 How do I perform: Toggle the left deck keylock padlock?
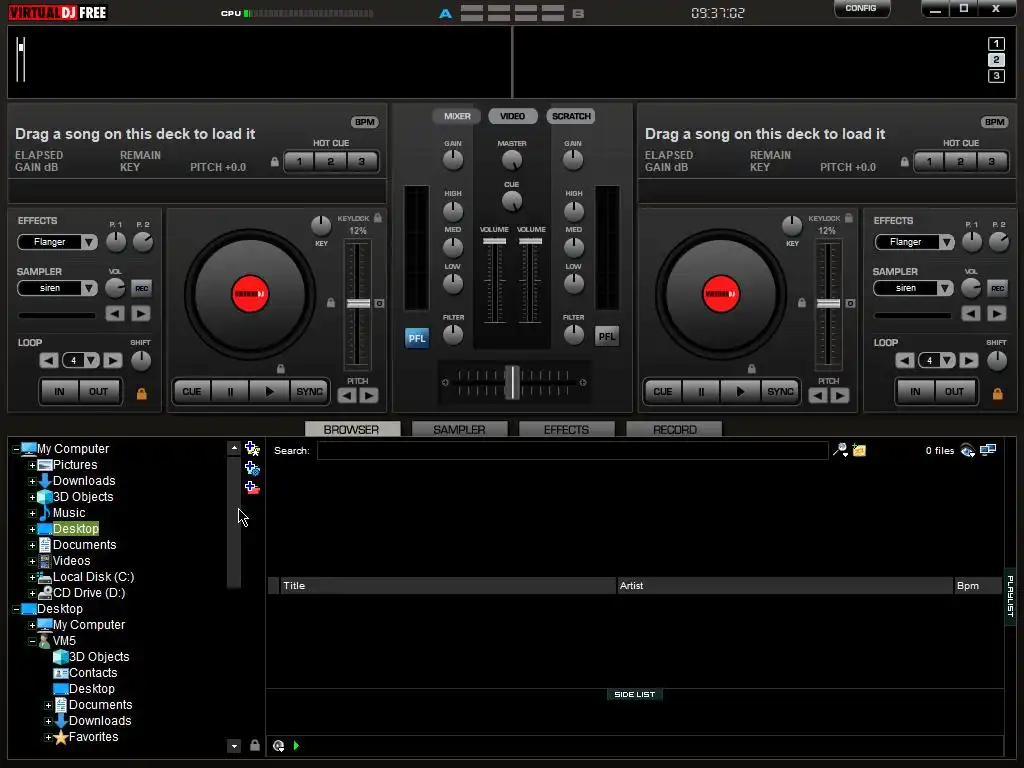tap(377, 217)
